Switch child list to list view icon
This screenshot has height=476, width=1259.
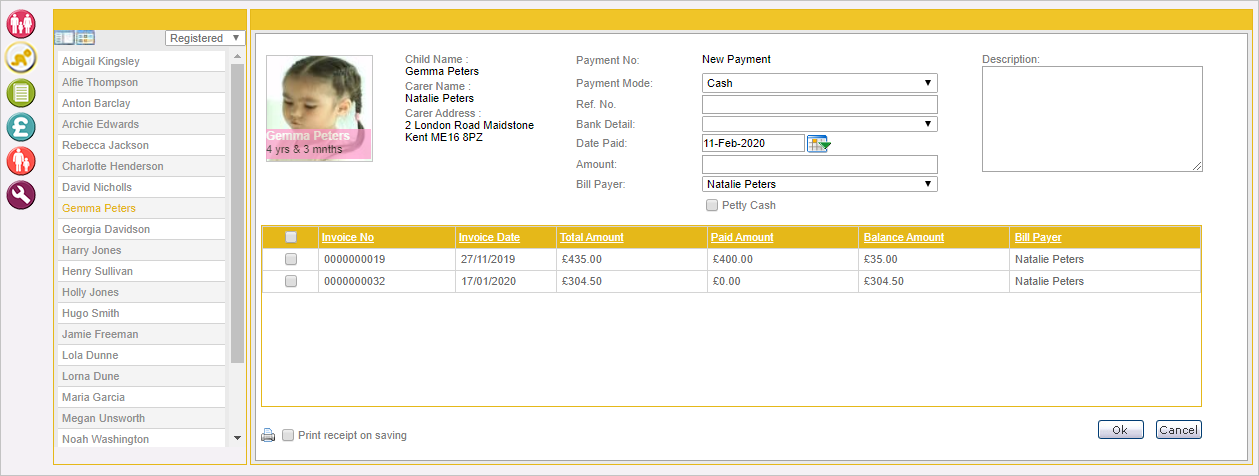pos(64,38)
